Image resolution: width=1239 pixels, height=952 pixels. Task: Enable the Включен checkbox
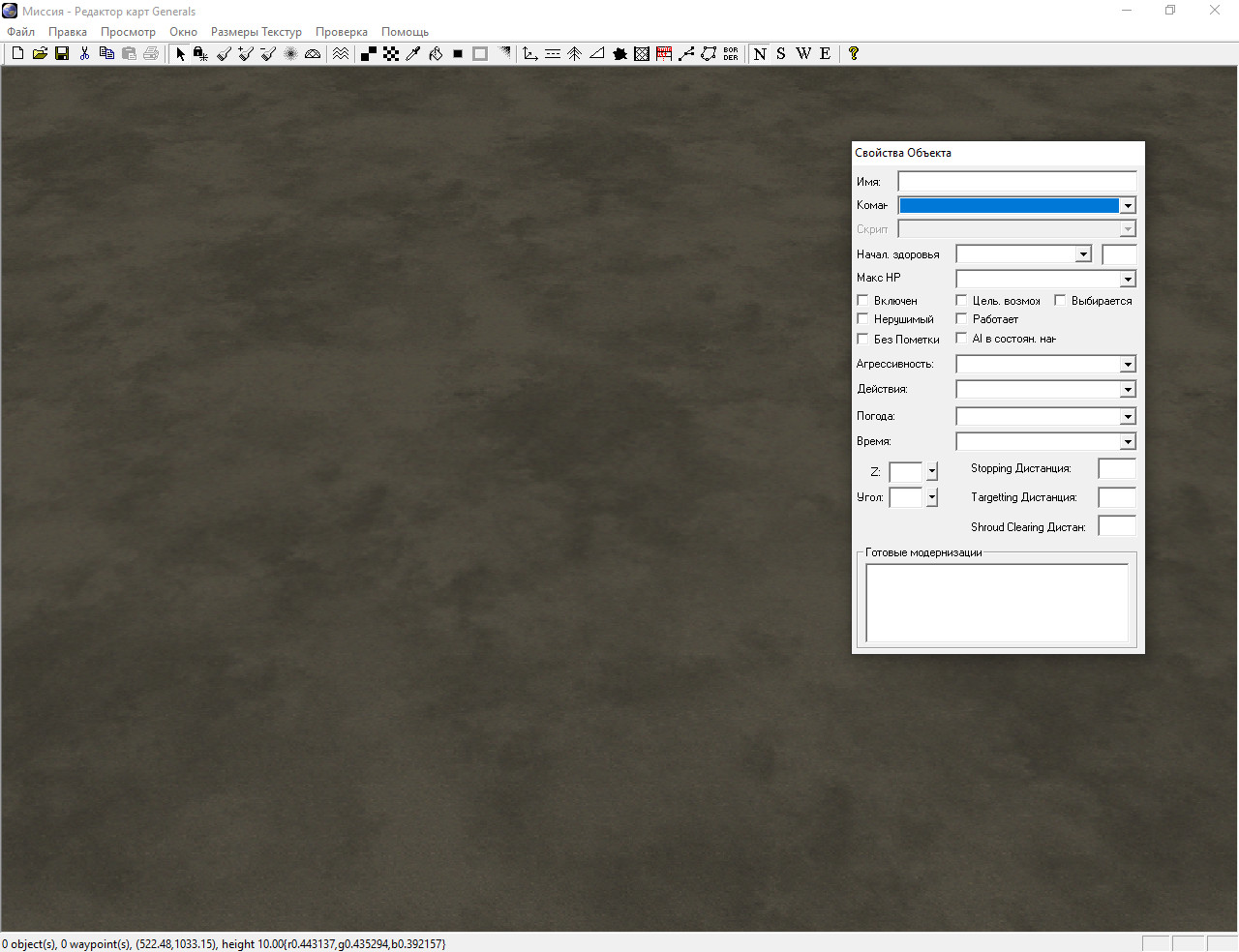pyautogui.click(x=863, y=301)
